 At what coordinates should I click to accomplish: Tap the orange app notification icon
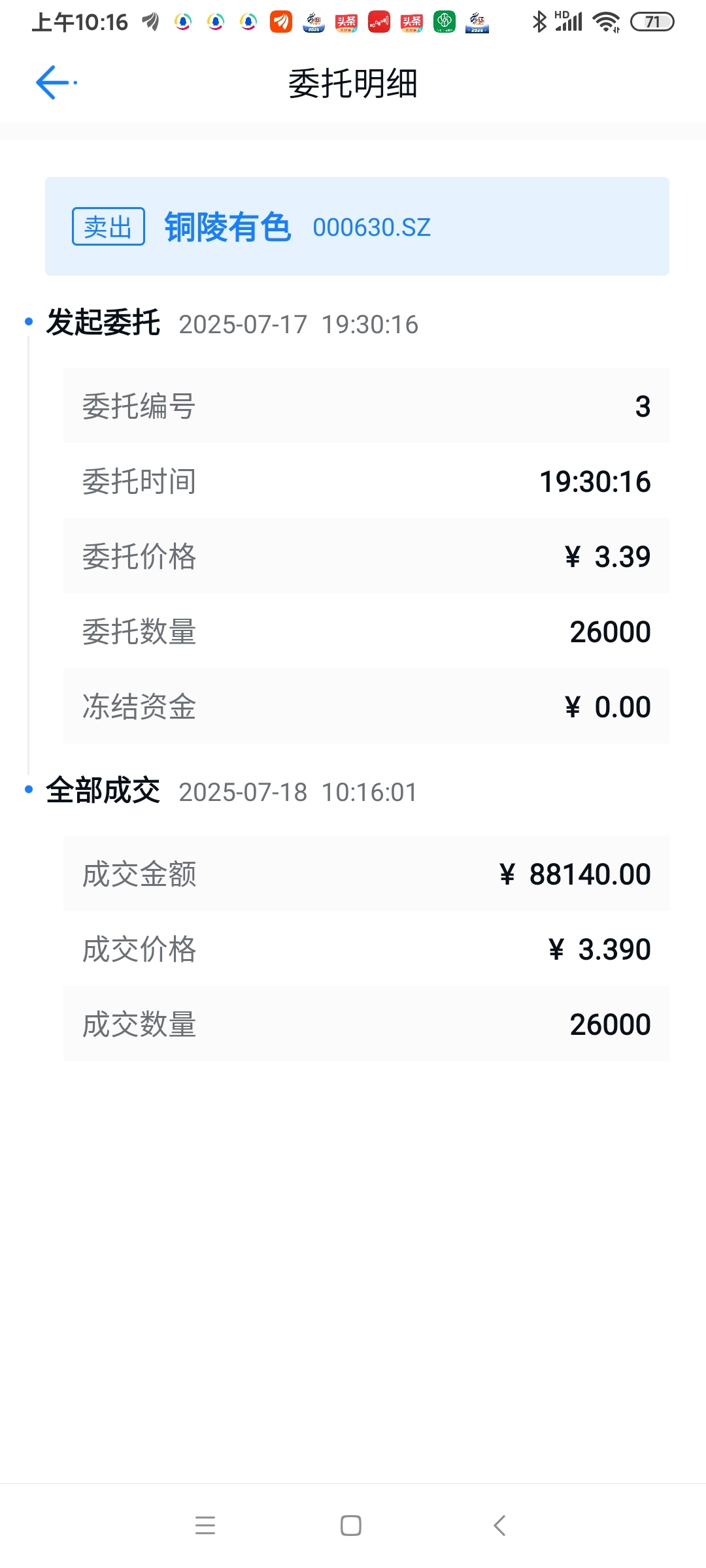[x=281, y=22]
